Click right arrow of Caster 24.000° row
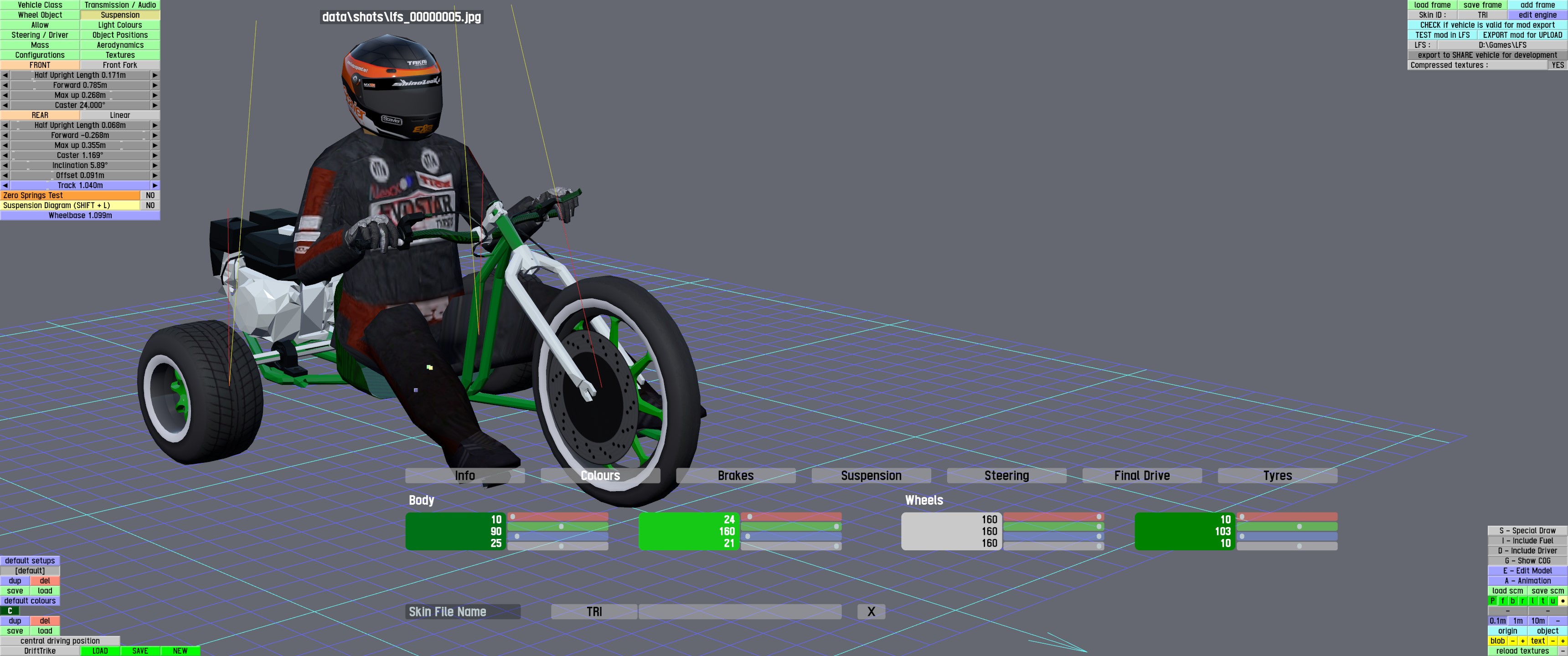1568x656 pixels. (155, 105)
